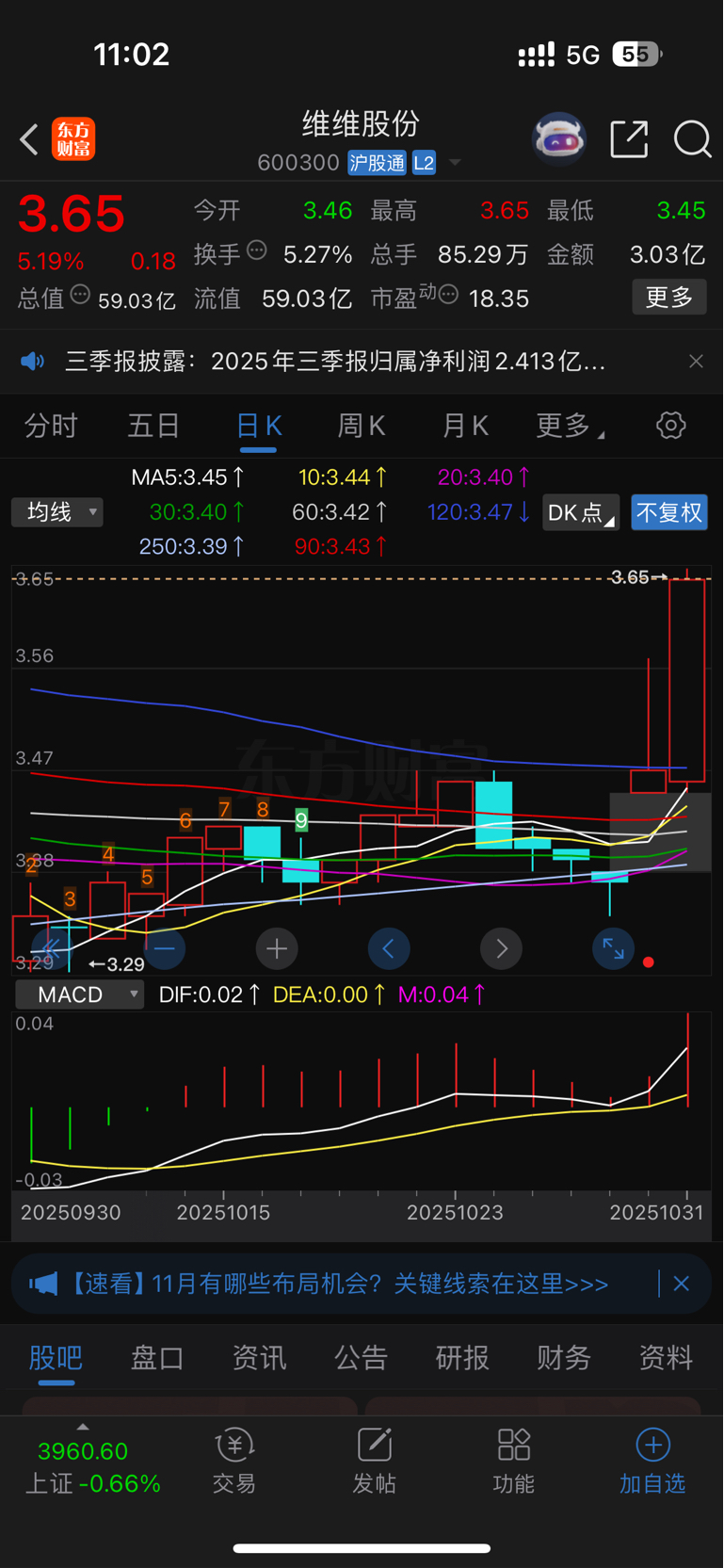The height and width of the screenshot is (1568, 724).
Task: Tap the current price 3.65
Action: coord(72,214)
